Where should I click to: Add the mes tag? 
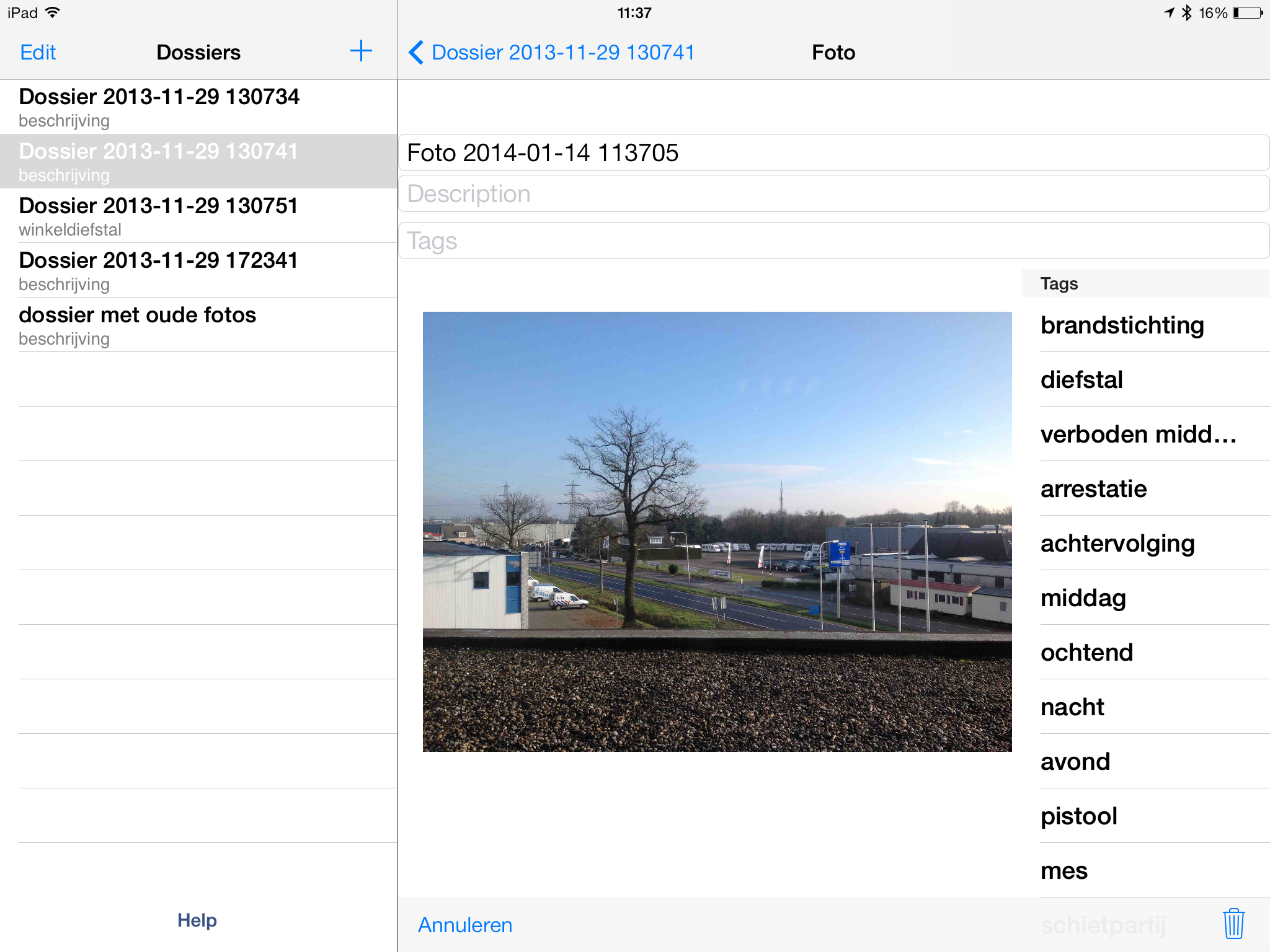pyautogui.click(x=1146, y=870)
